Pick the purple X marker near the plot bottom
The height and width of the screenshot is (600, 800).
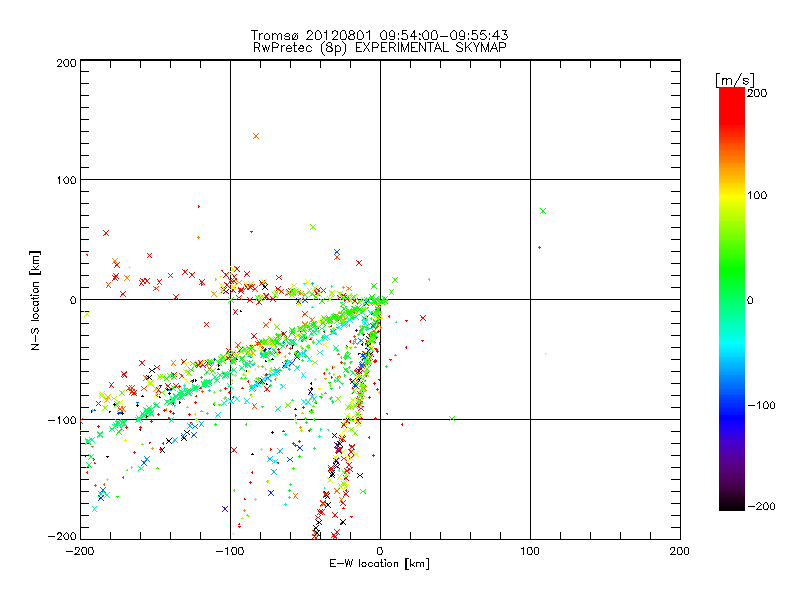[x=225, y=509]
